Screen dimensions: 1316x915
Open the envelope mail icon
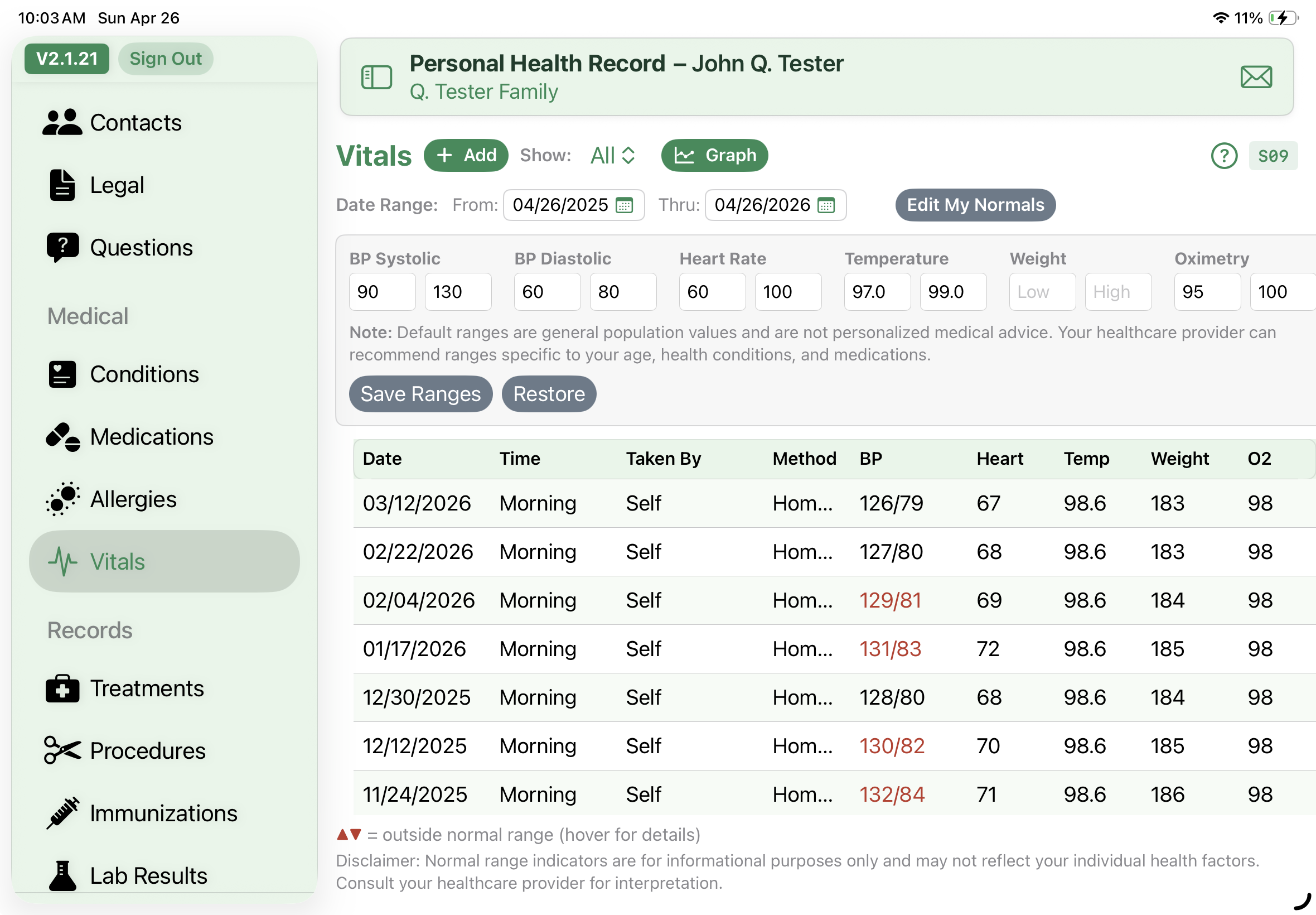click(1256, 77)
